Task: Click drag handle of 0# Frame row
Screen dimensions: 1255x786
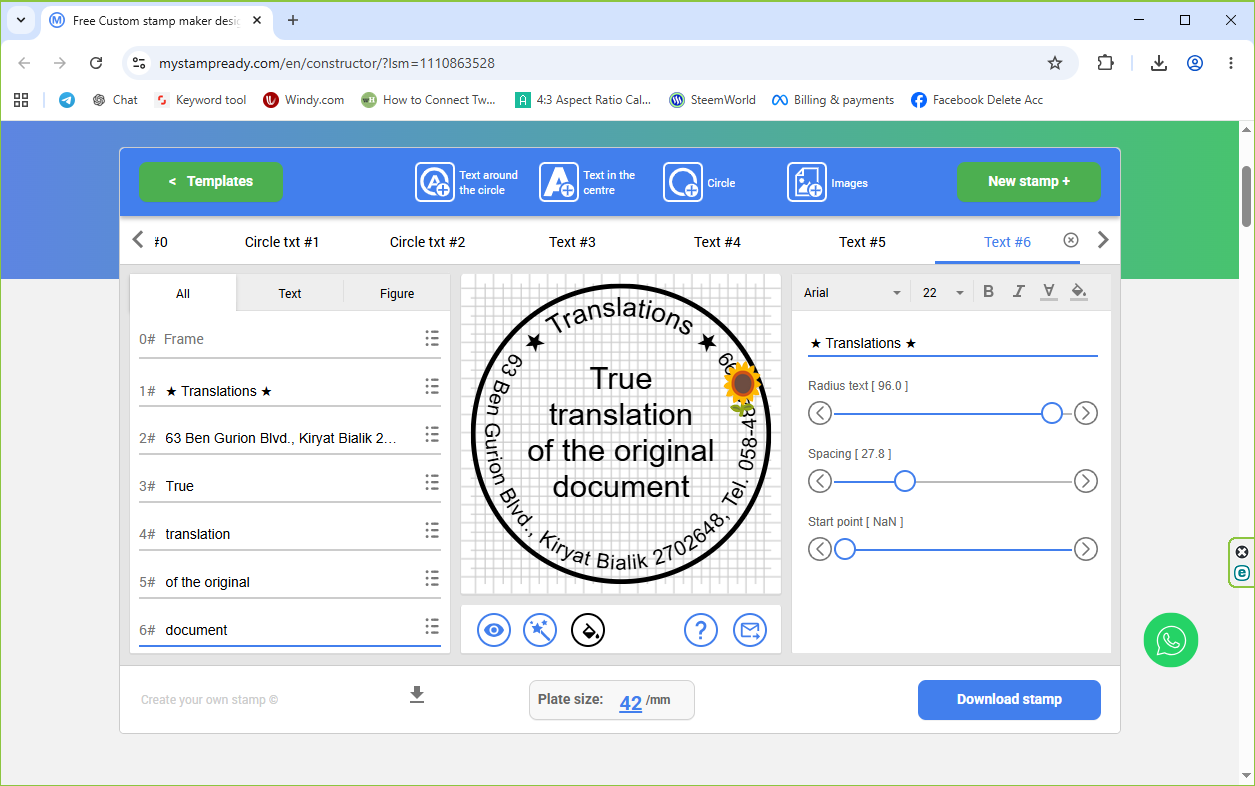Action: coord(432,338)
